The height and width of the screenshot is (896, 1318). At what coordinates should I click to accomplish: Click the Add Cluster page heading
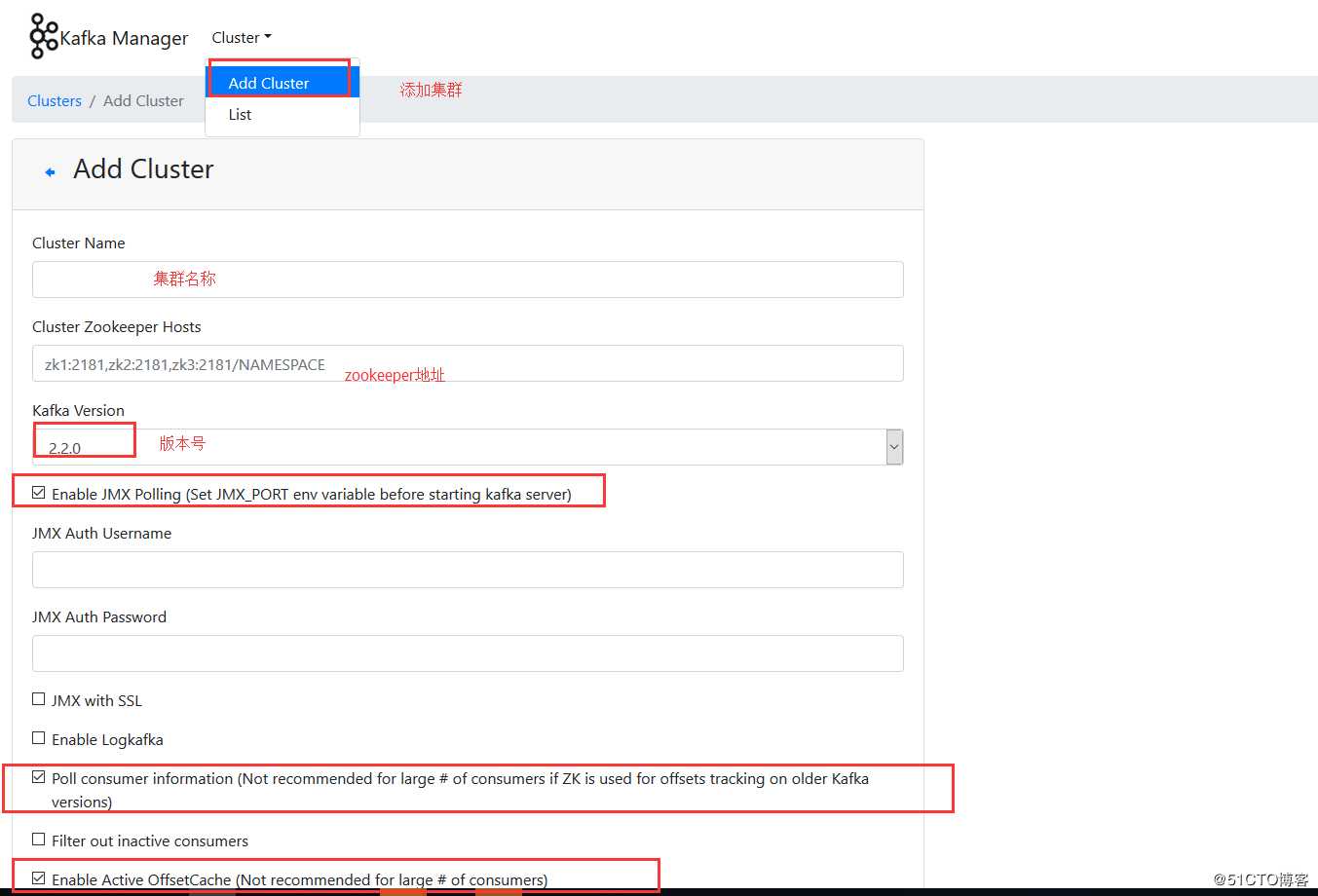pyautogui.click(x=143, y=168)
